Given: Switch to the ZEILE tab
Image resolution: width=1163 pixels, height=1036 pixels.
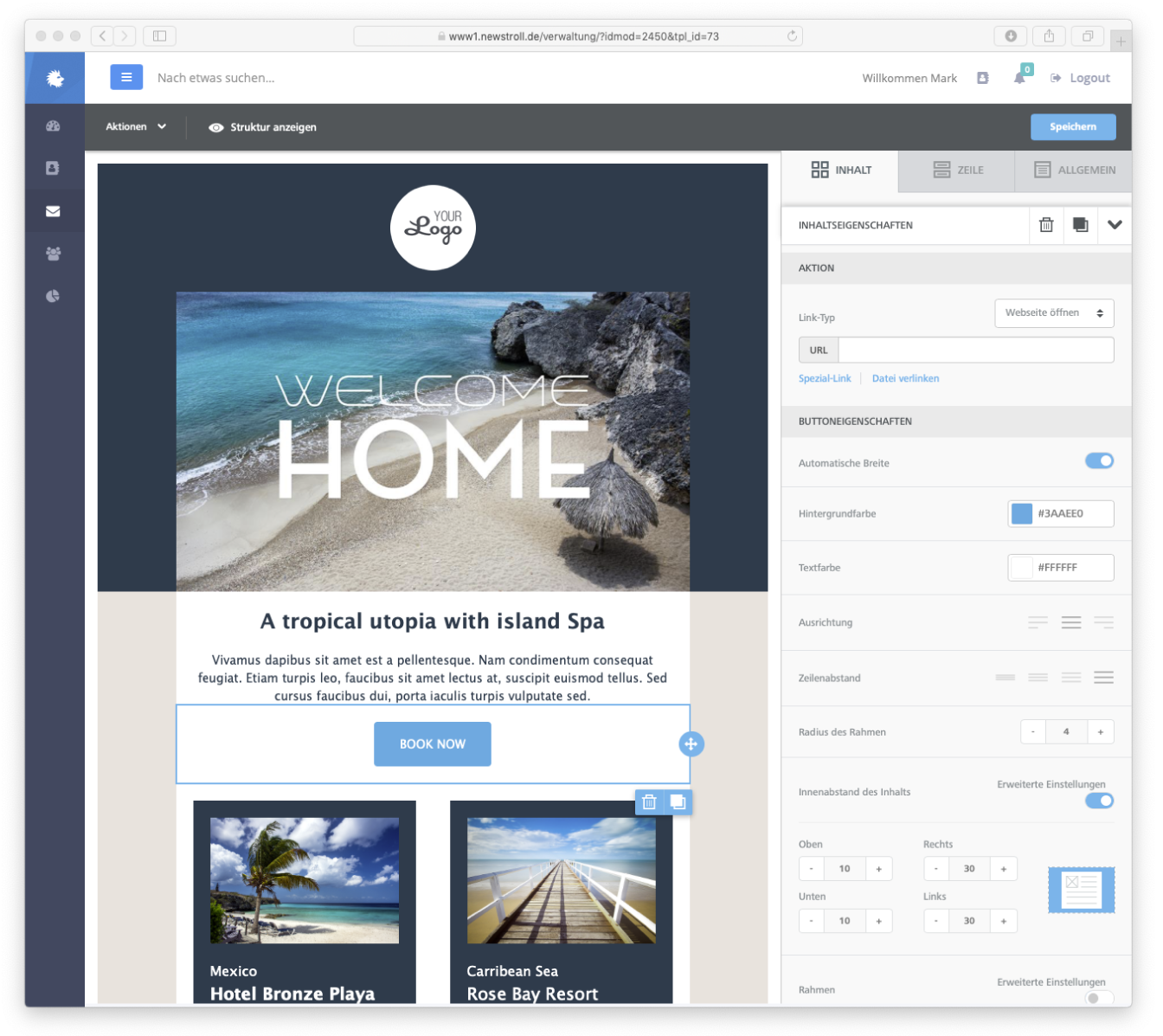Looking at the screenshot, I should tap(957, 171).
